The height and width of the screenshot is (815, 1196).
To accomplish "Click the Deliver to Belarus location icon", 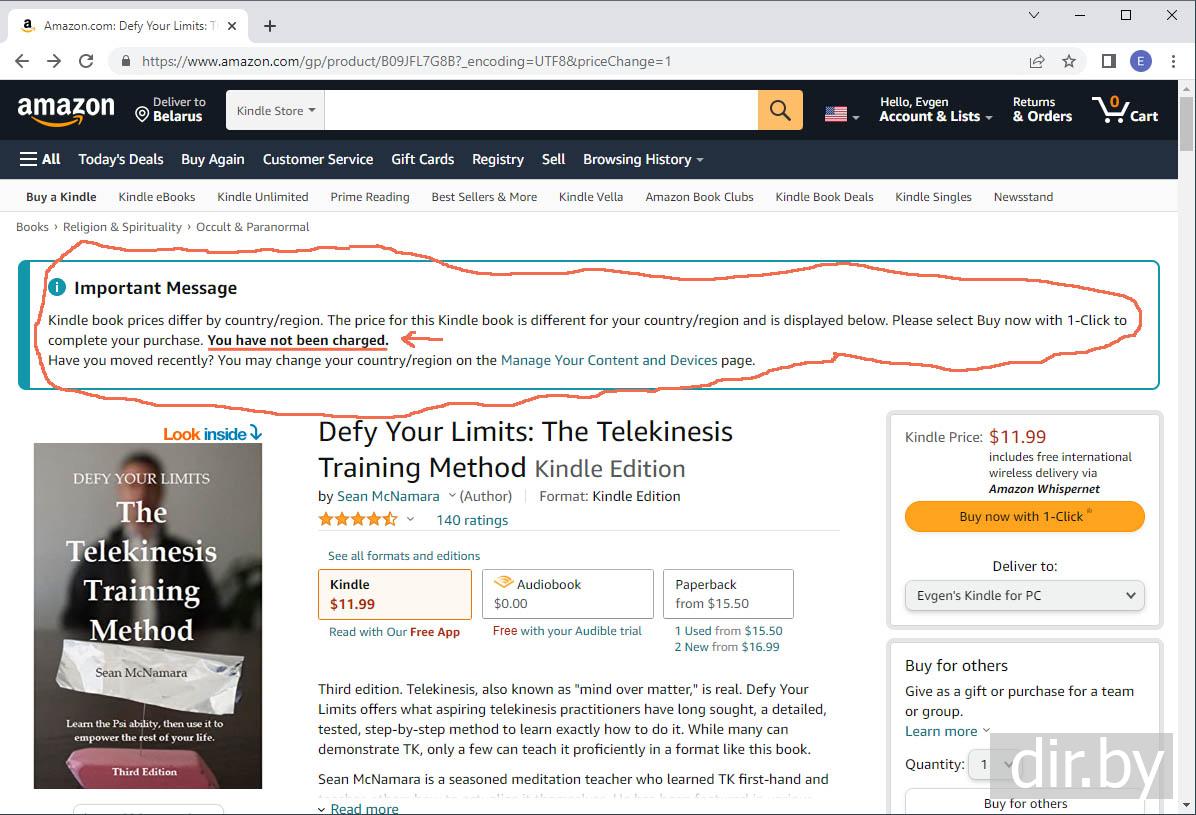I will pyautogui.click(x=142, y=114).
